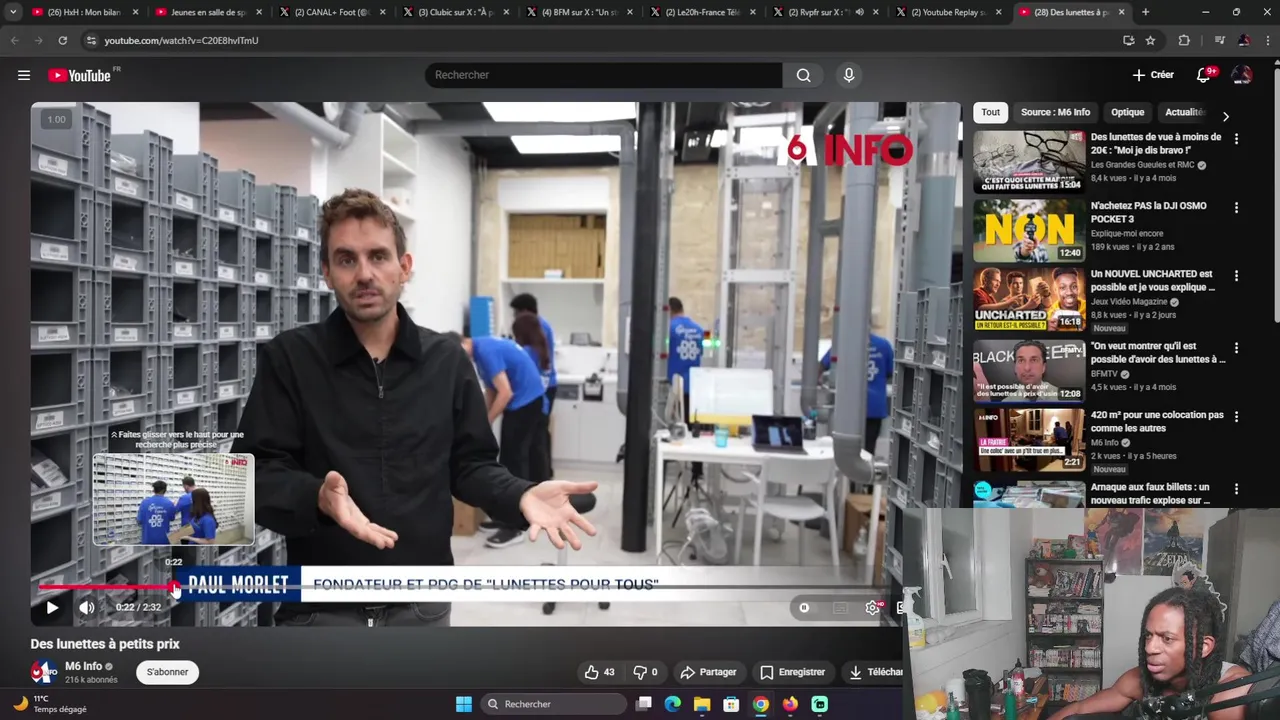The width and height of the screenshot is (1280, 720).
Task: Select the Optique filter chip
Action: click(x=1127, y=112)
